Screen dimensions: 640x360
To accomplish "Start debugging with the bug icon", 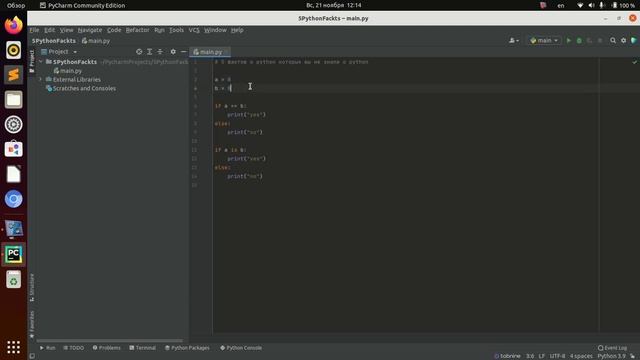I will coord(579,40).
